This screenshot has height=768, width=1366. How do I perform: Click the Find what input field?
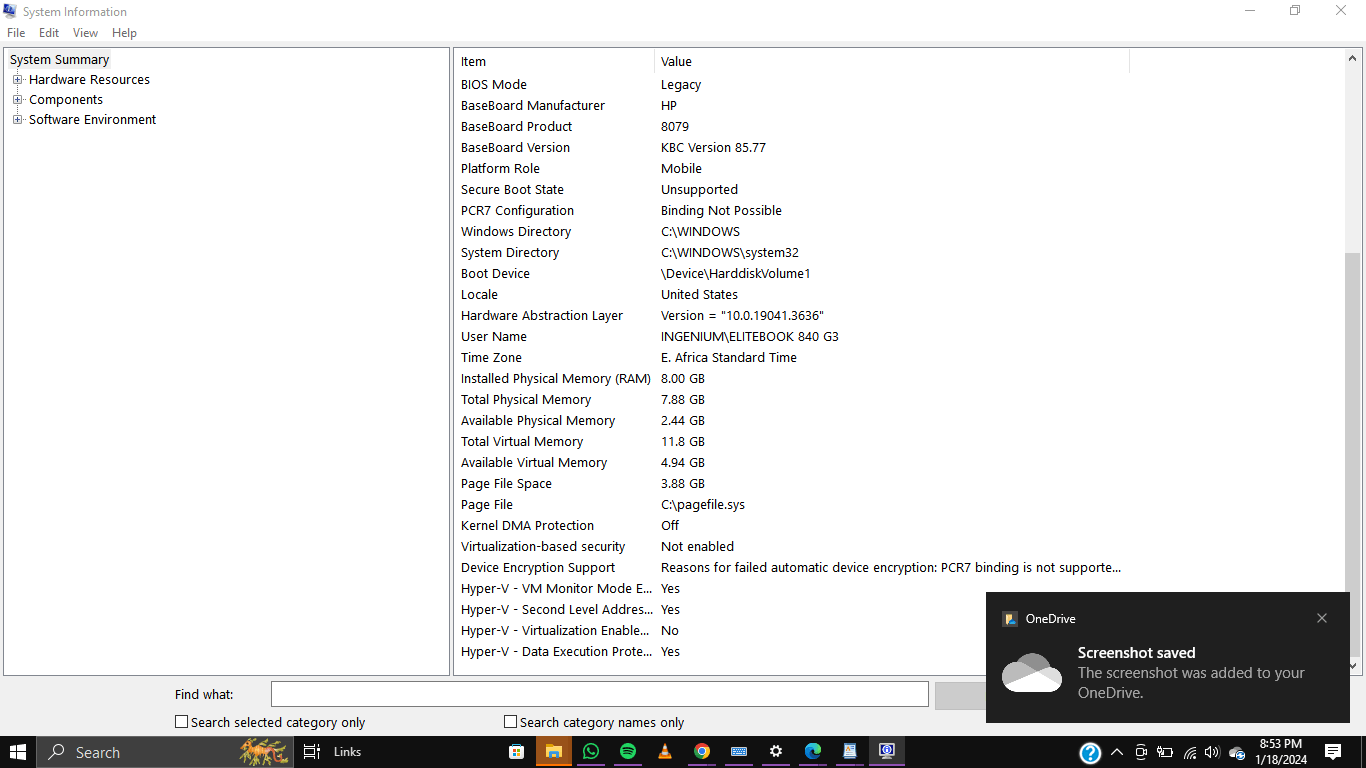point(600,694)
